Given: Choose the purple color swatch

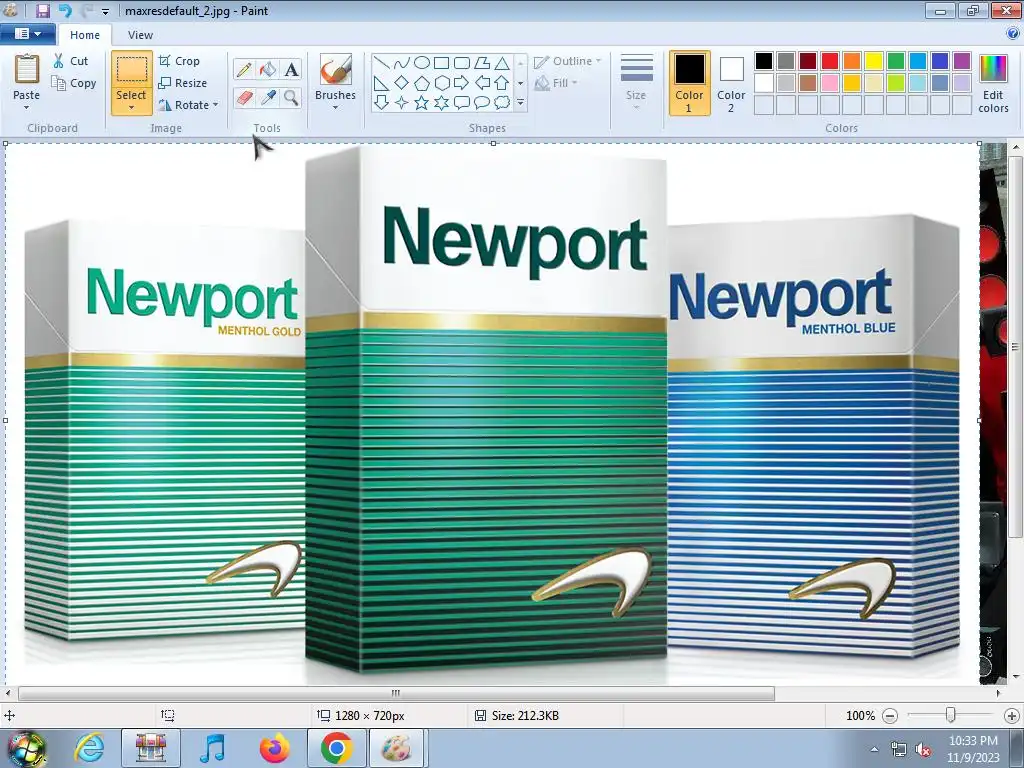Looking at the screenshot, I should coord(962,61).
